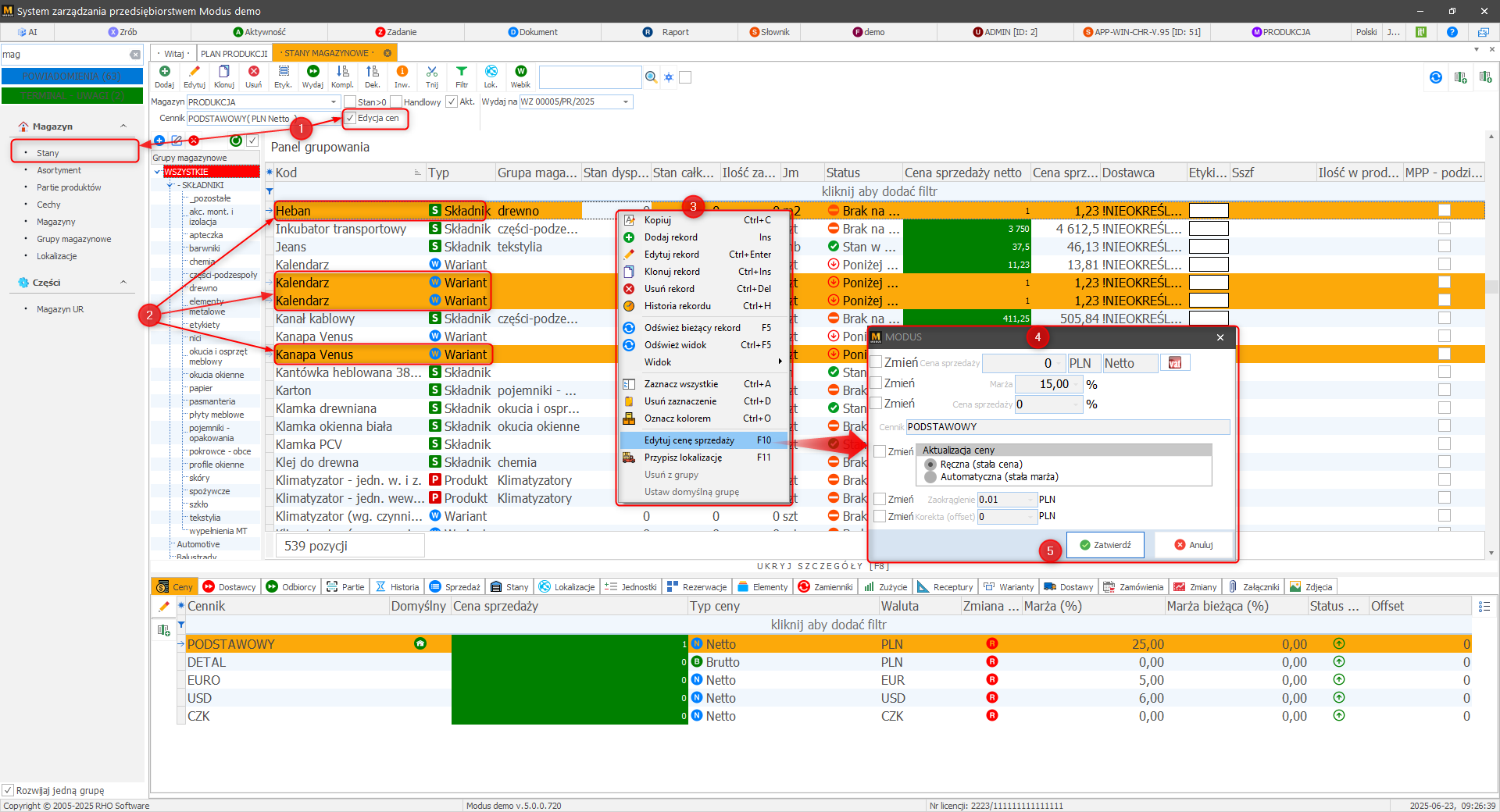Click the red VAT icon in dialog
1500x812 pixels.
click(x=1174, y=363)
